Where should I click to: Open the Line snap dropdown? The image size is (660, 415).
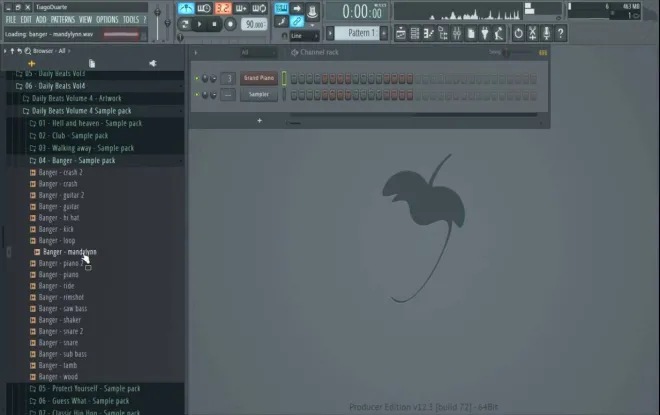pos(305,36)
